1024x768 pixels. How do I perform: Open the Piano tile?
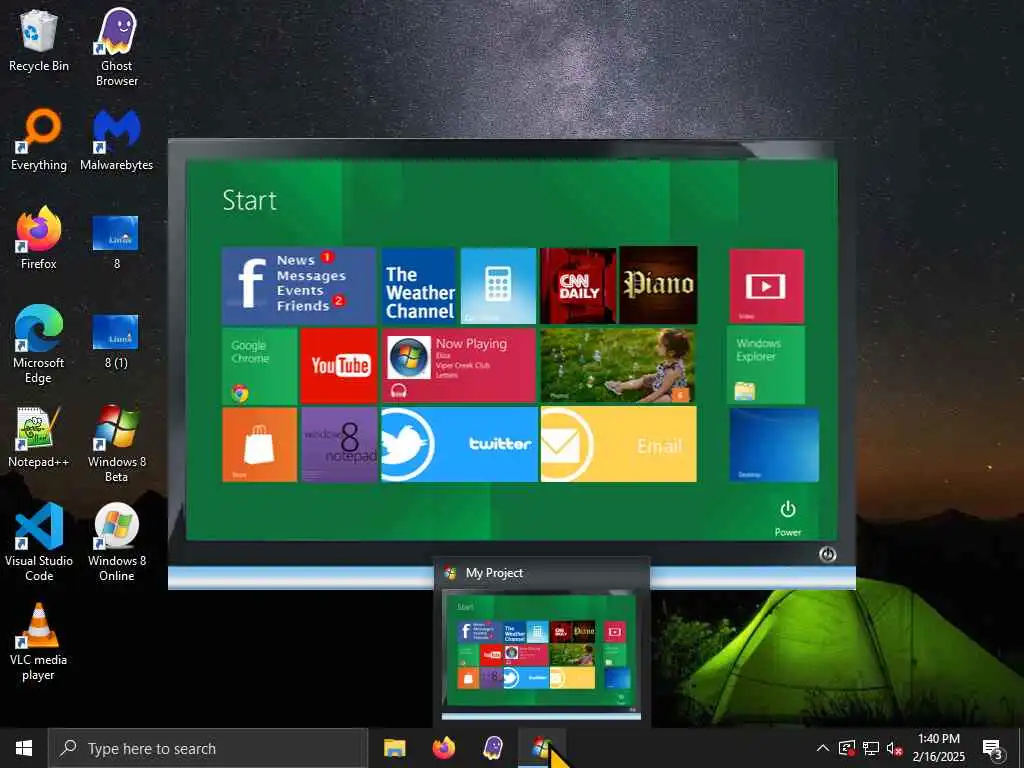658,285
